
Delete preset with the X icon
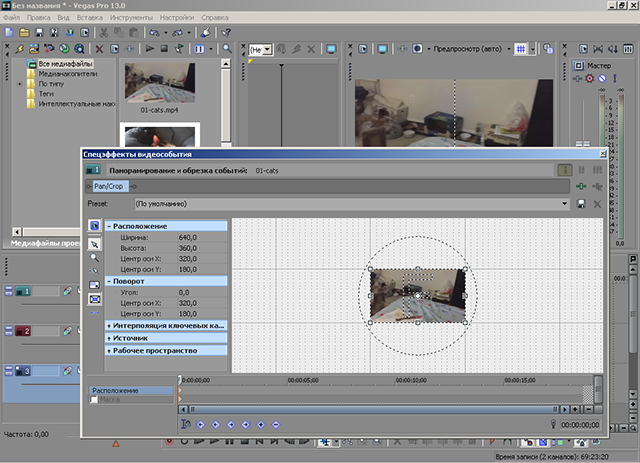coord(597,204)
